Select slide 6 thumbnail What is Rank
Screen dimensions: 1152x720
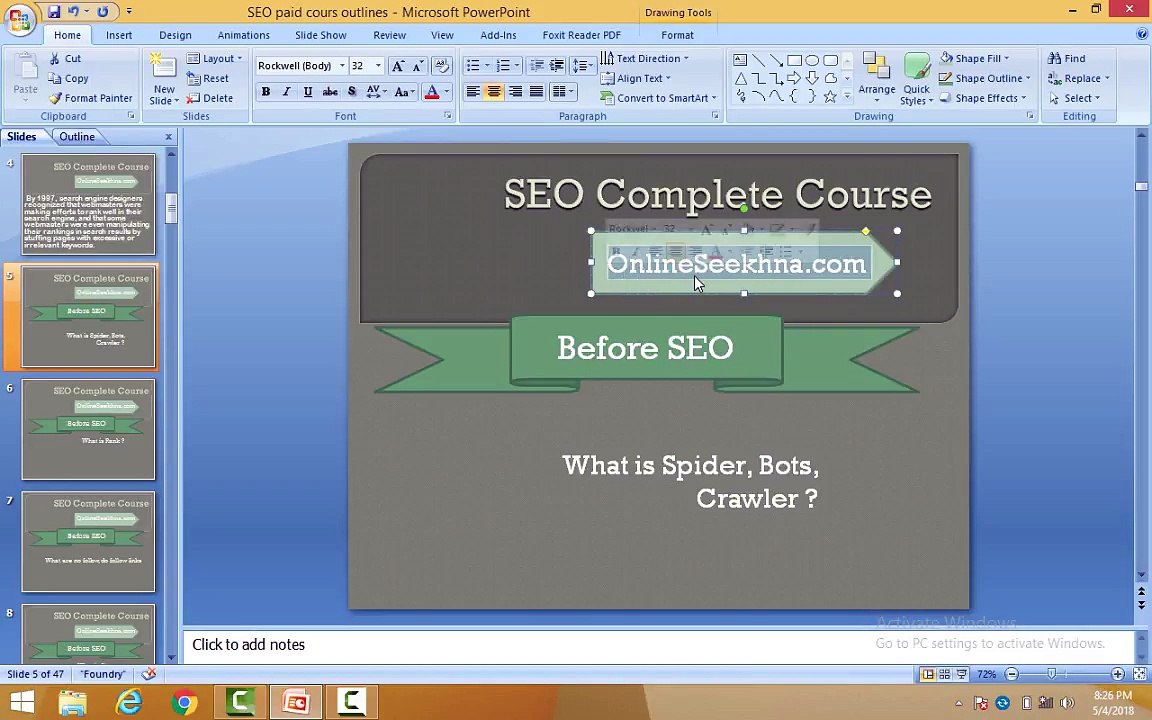pyautogui.click(x=88, y=429)
